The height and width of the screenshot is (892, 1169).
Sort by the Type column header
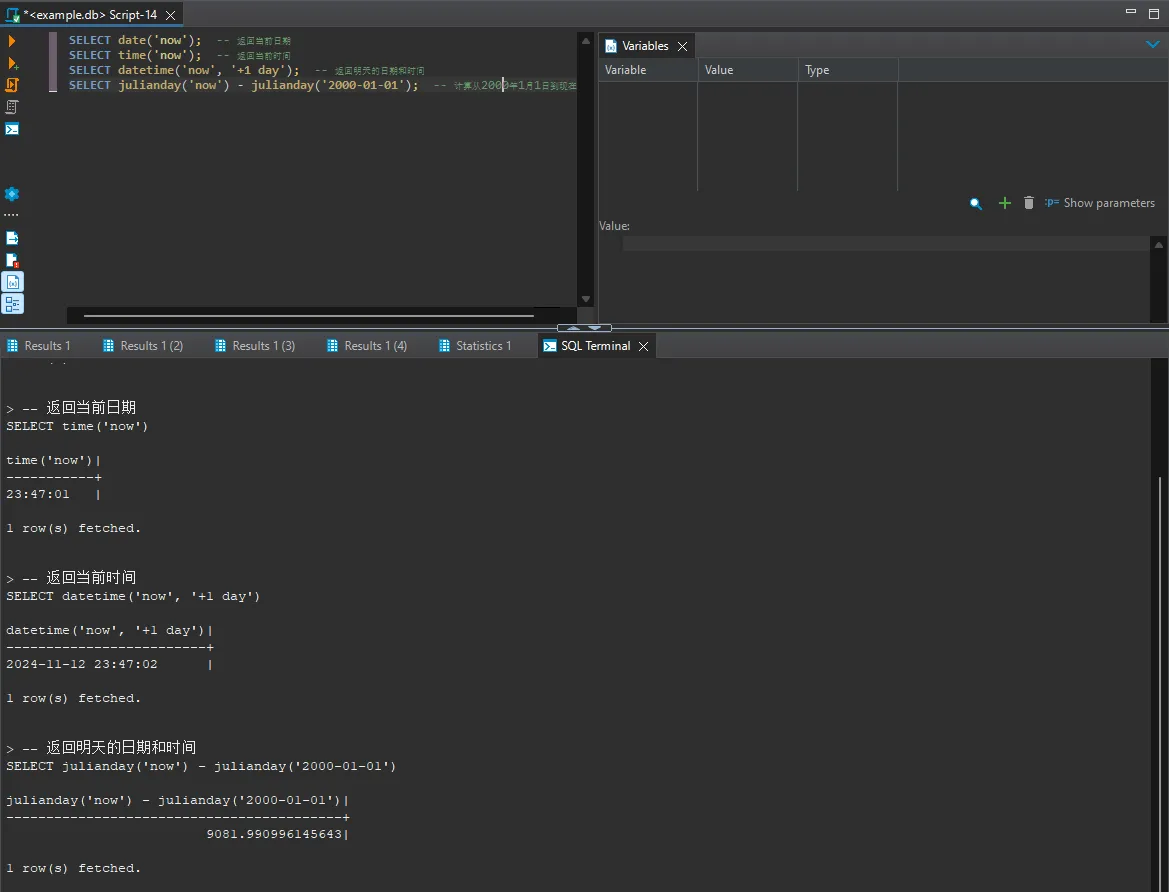coord(848,70)
